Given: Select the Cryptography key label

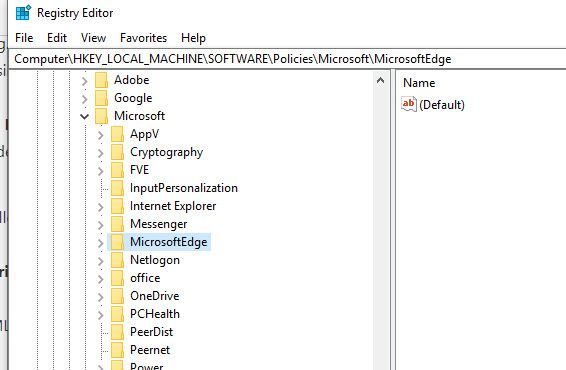Looking at the screenshot, I should pyautogui.click(x=166, y=152).
